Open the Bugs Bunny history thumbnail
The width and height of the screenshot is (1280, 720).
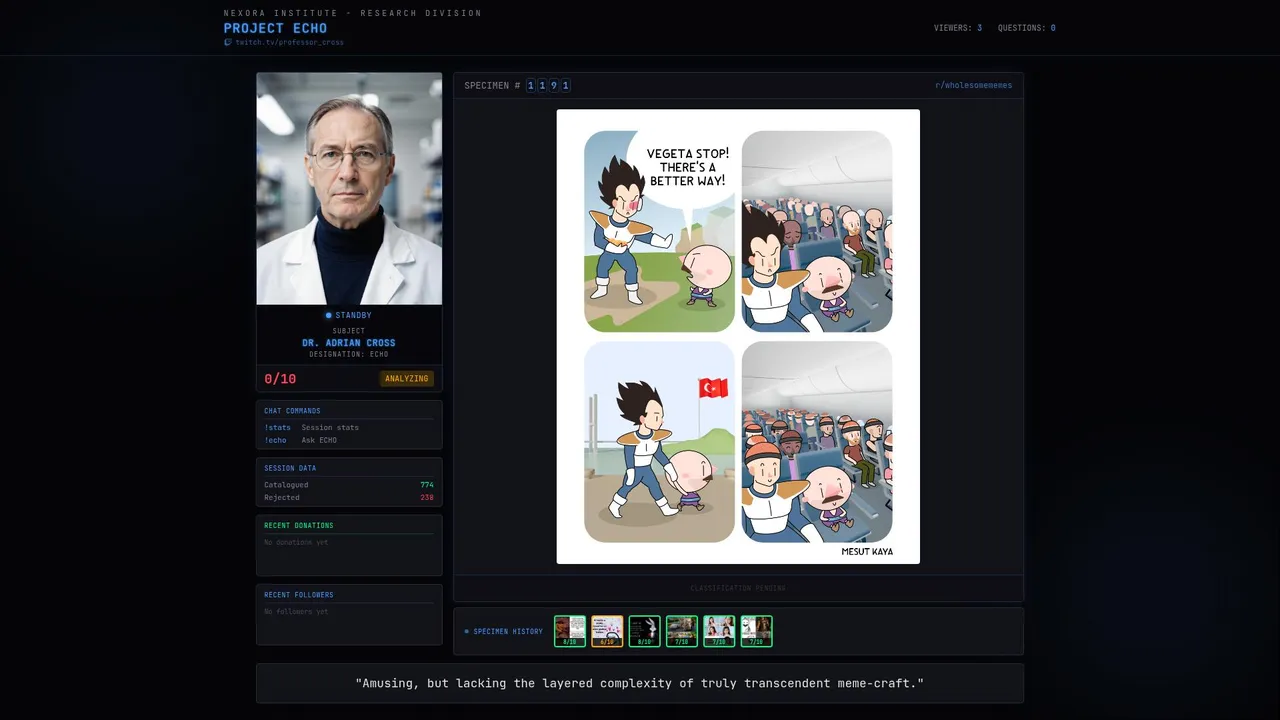tap(645, 631)
